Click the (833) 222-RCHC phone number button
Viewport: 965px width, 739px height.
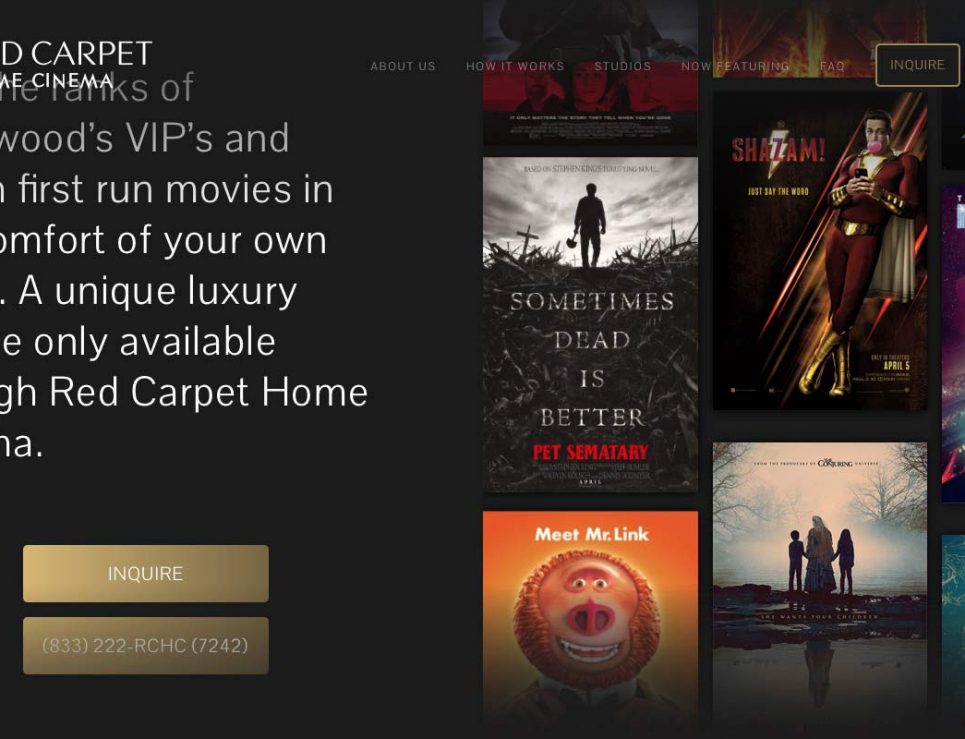point(146,645)
